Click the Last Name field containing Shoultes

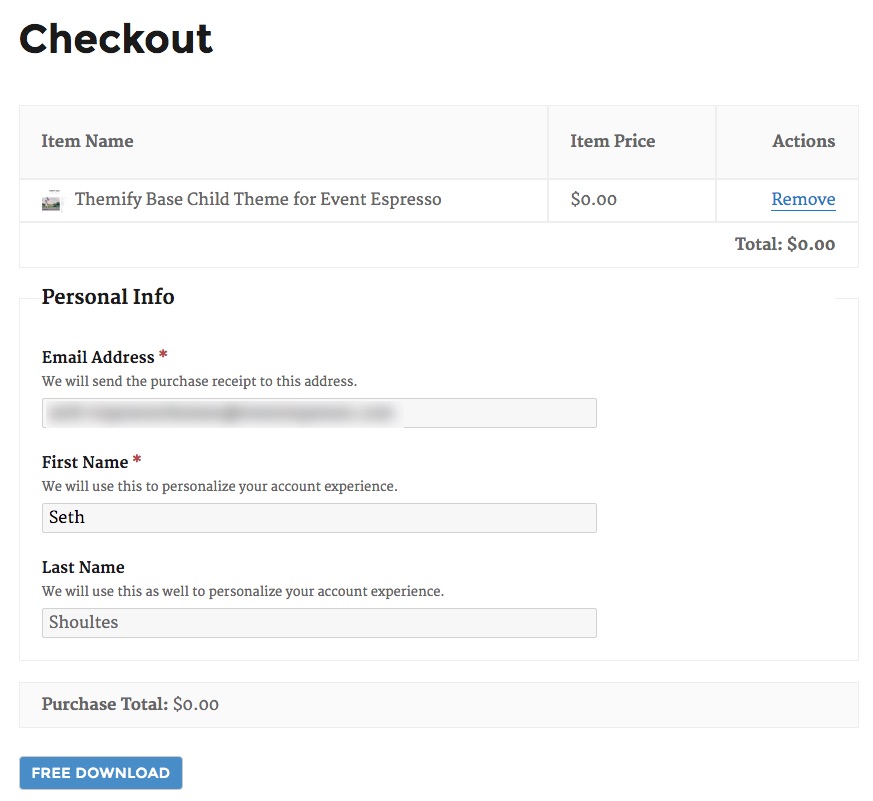pos(319,622)
